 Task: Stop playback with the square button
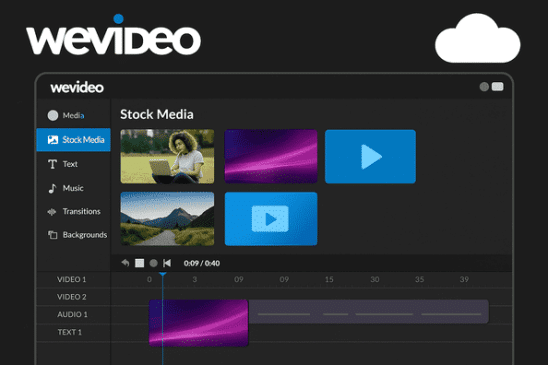coord(139,263)
